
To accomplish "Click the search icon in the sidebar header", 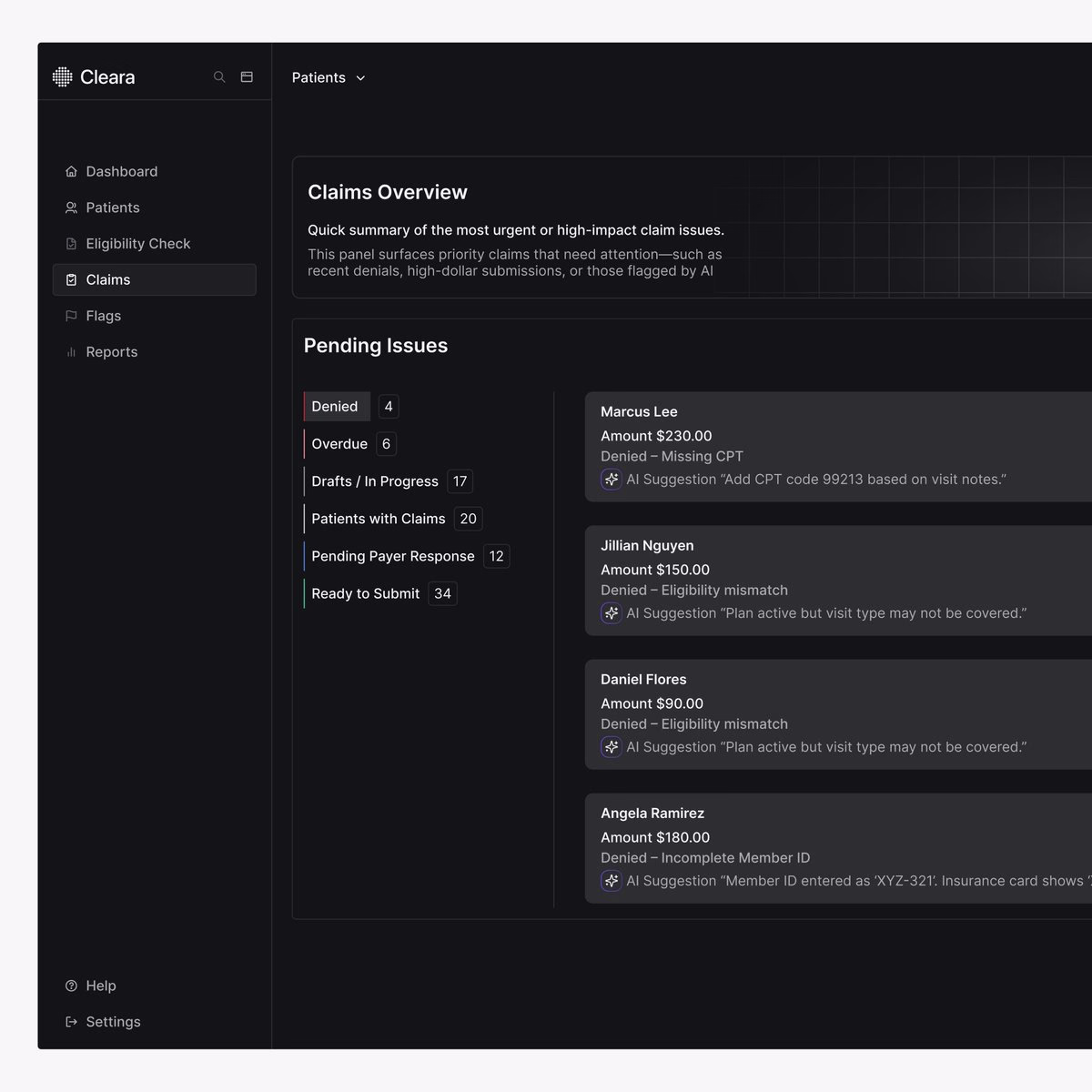I will pos(219,77).
